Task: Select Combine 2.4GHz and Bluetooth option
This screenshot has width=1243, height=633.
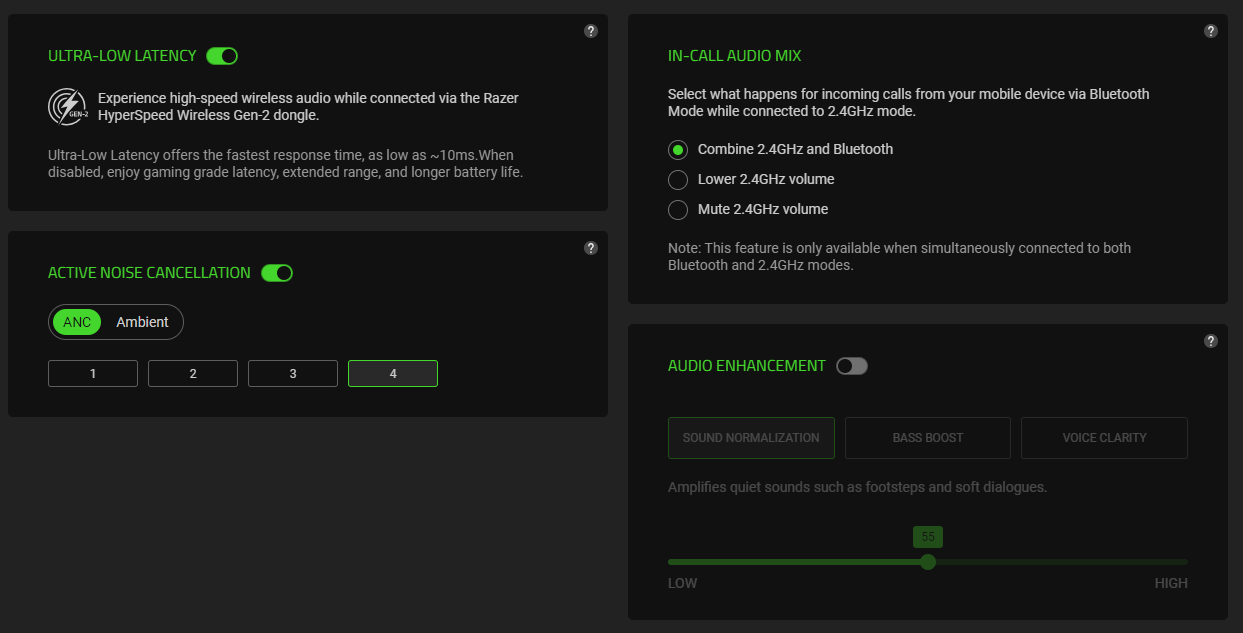Action: (678, 150)
